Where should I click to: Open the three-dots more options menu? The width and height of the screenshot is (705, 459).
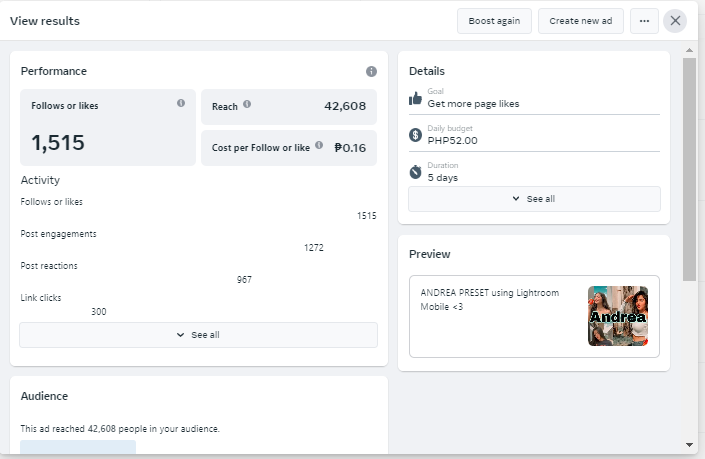click(645, 21)
